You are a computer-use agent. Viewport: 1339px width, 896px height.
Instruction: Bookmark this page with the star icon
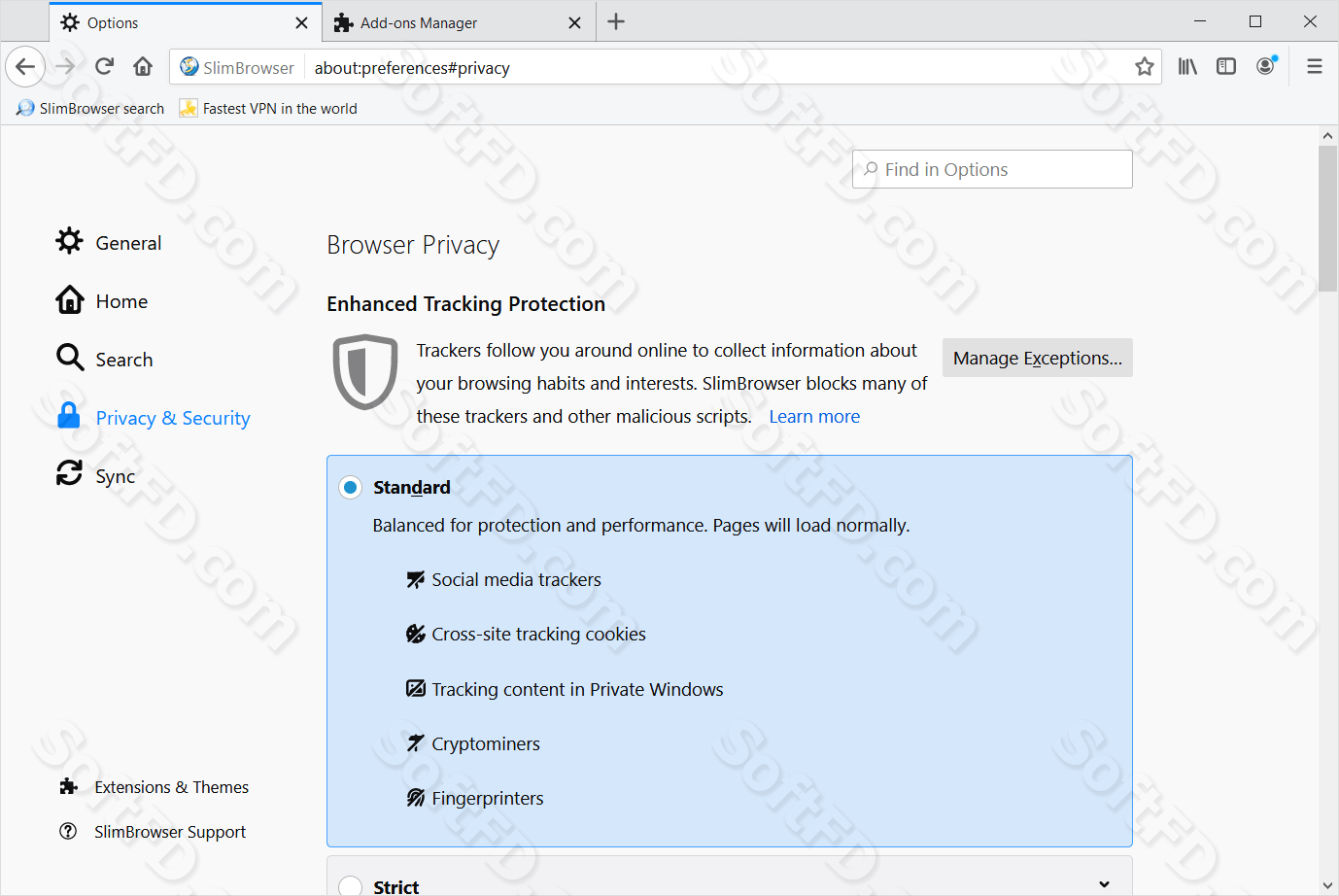(x=1144, y=67)
